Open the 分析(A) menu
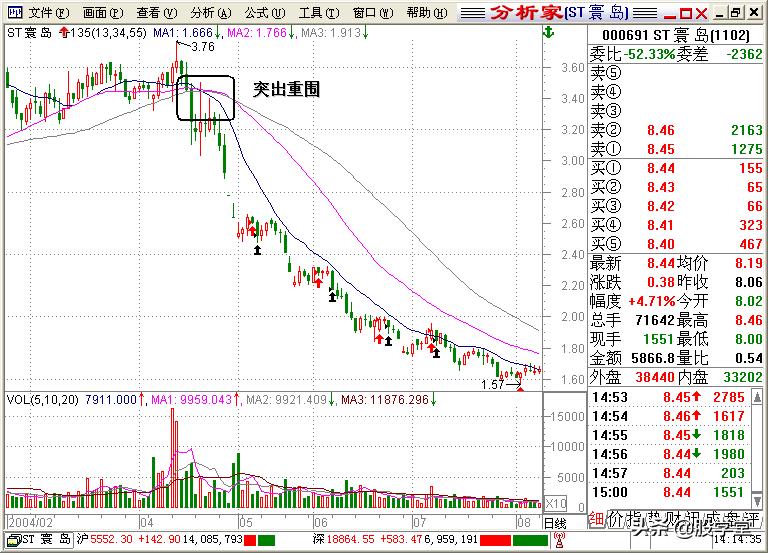Screen dimensions: 768x553 [x=211, y=13]
